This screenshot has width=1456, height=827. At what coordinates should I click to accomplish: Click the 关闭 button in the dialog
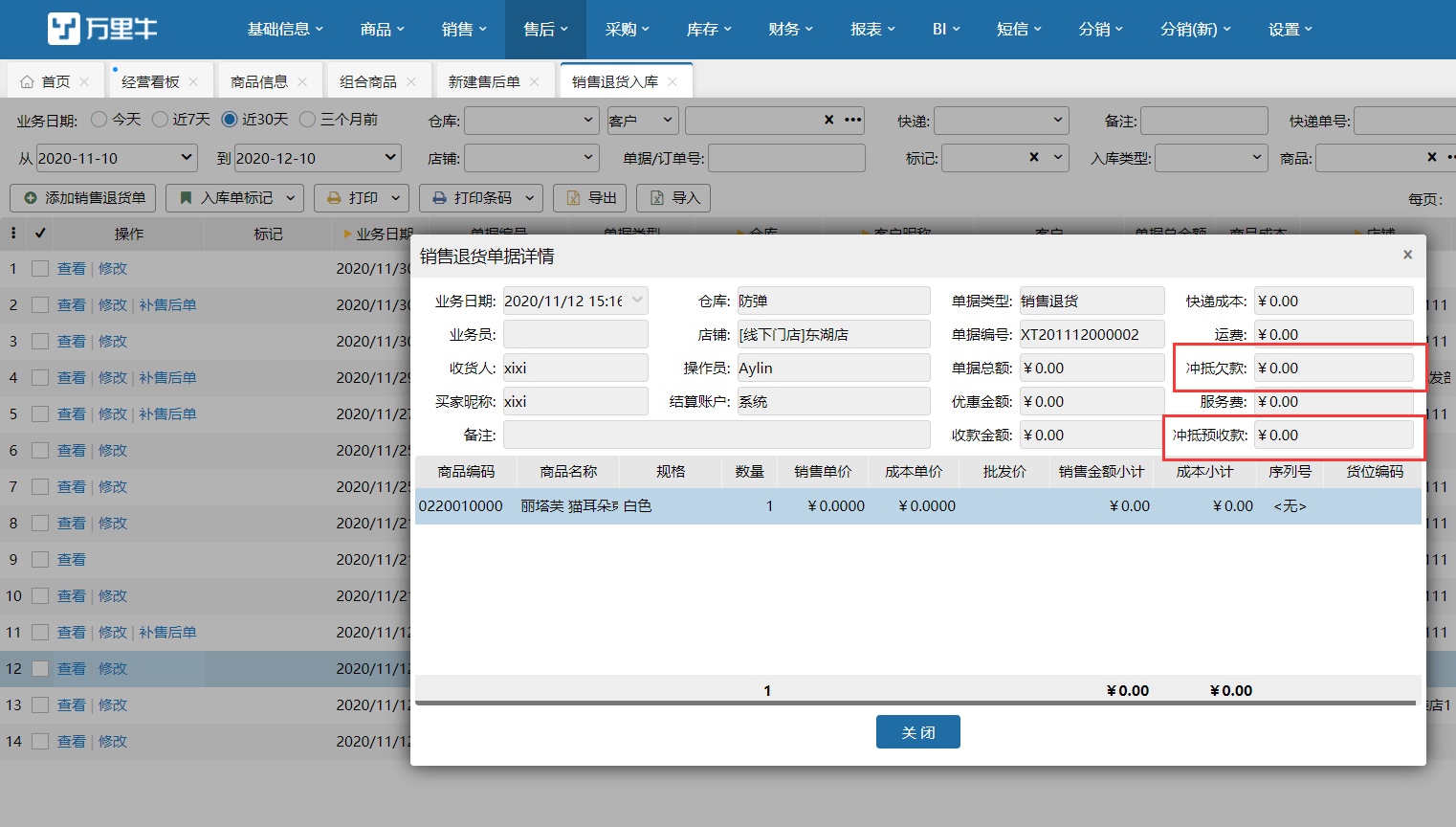[918, 732]
